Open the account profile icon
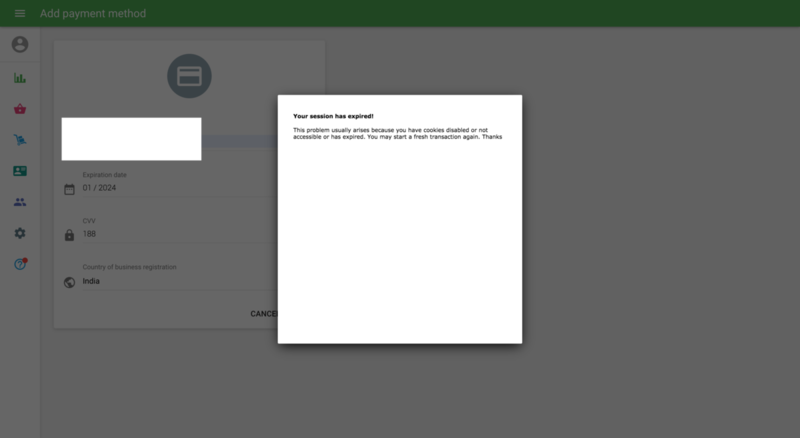Image resolution: width=800 pixels, height=438 pixels. click(19, 44)
